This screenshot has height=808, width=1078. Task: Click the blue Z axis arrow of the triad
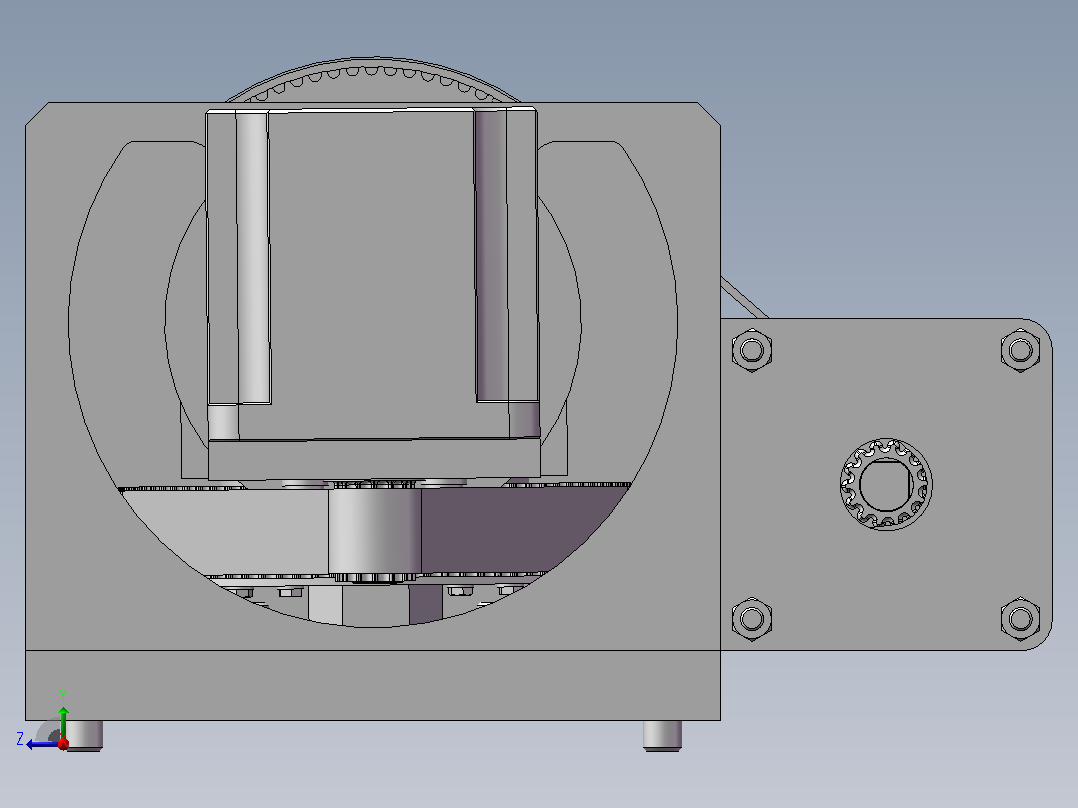[41, 744]
